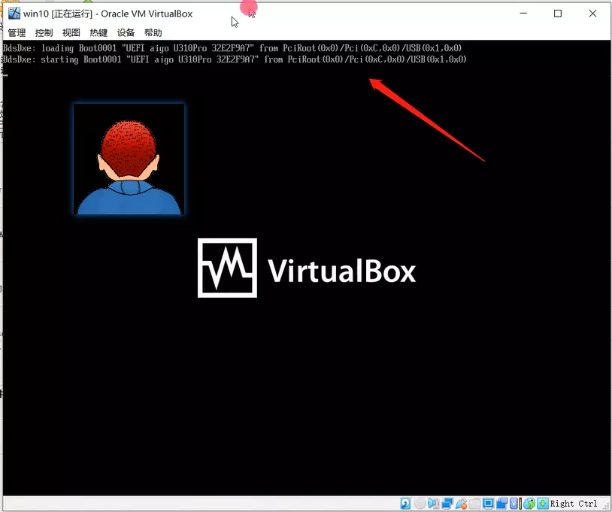Open the 热键 menu
The width and height of the screenshot is (612, 512).
pyautogui.click(x=98, y=33)
